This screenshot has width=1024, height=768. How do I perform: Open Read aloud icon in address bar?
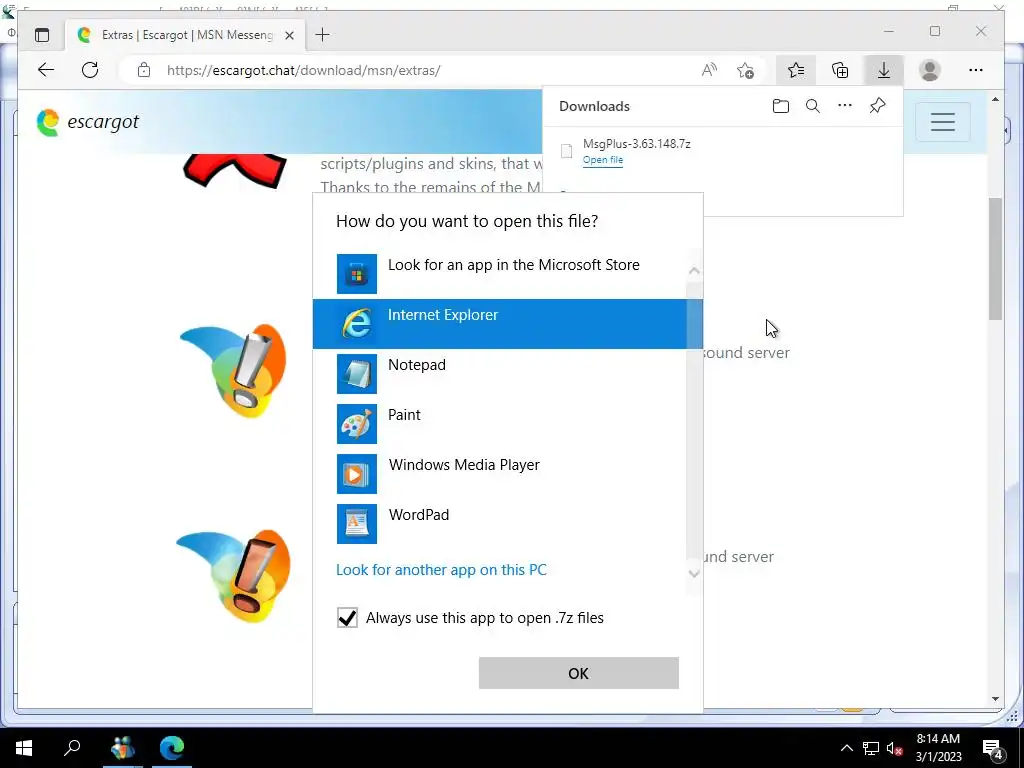tap(709, 70)
